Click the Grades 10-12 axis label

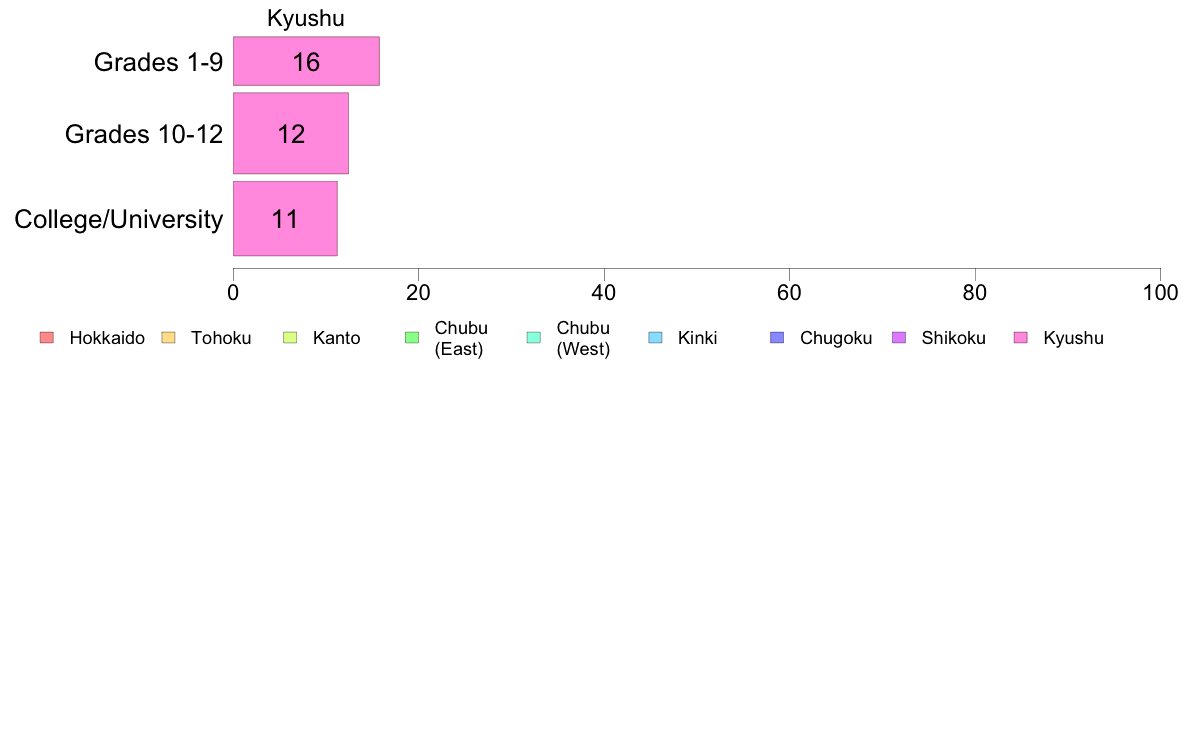144,134
